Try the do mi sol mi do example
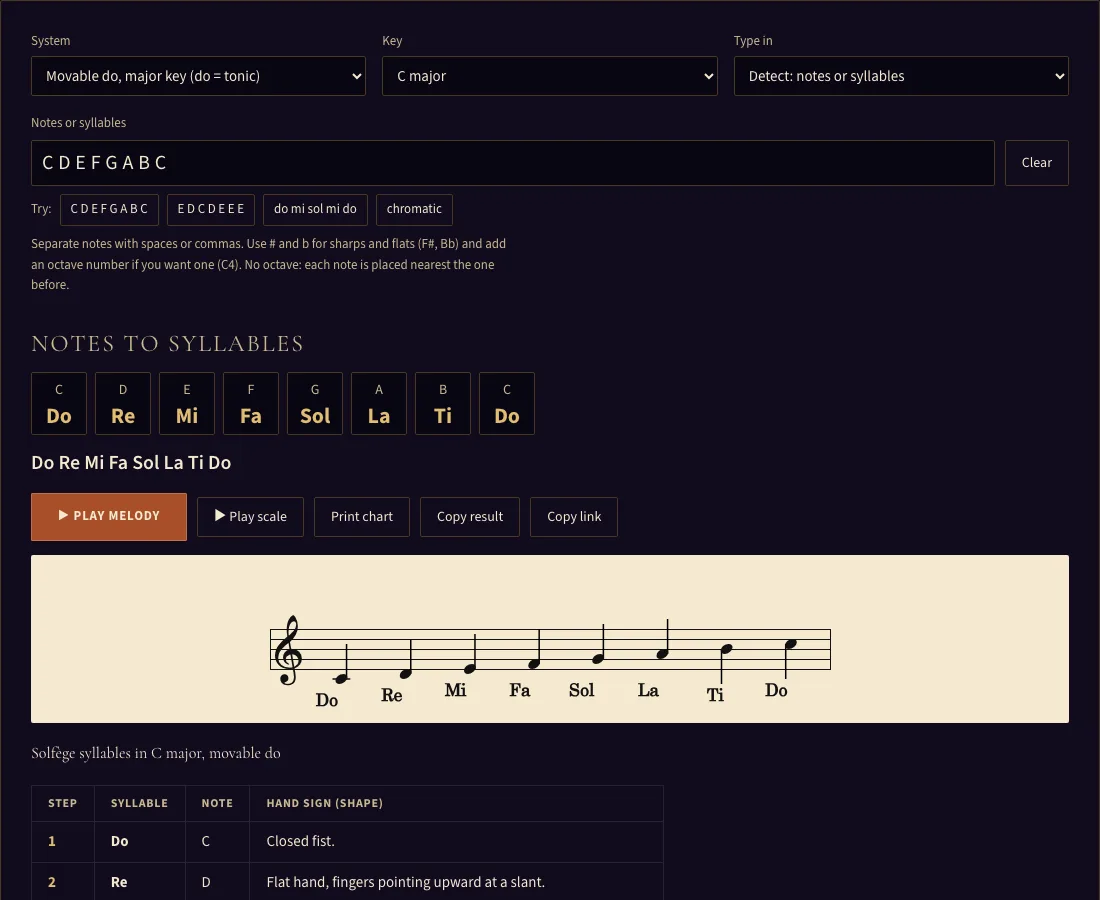The width and height of the screenshot is (1100, 900). tap(315, 209)
